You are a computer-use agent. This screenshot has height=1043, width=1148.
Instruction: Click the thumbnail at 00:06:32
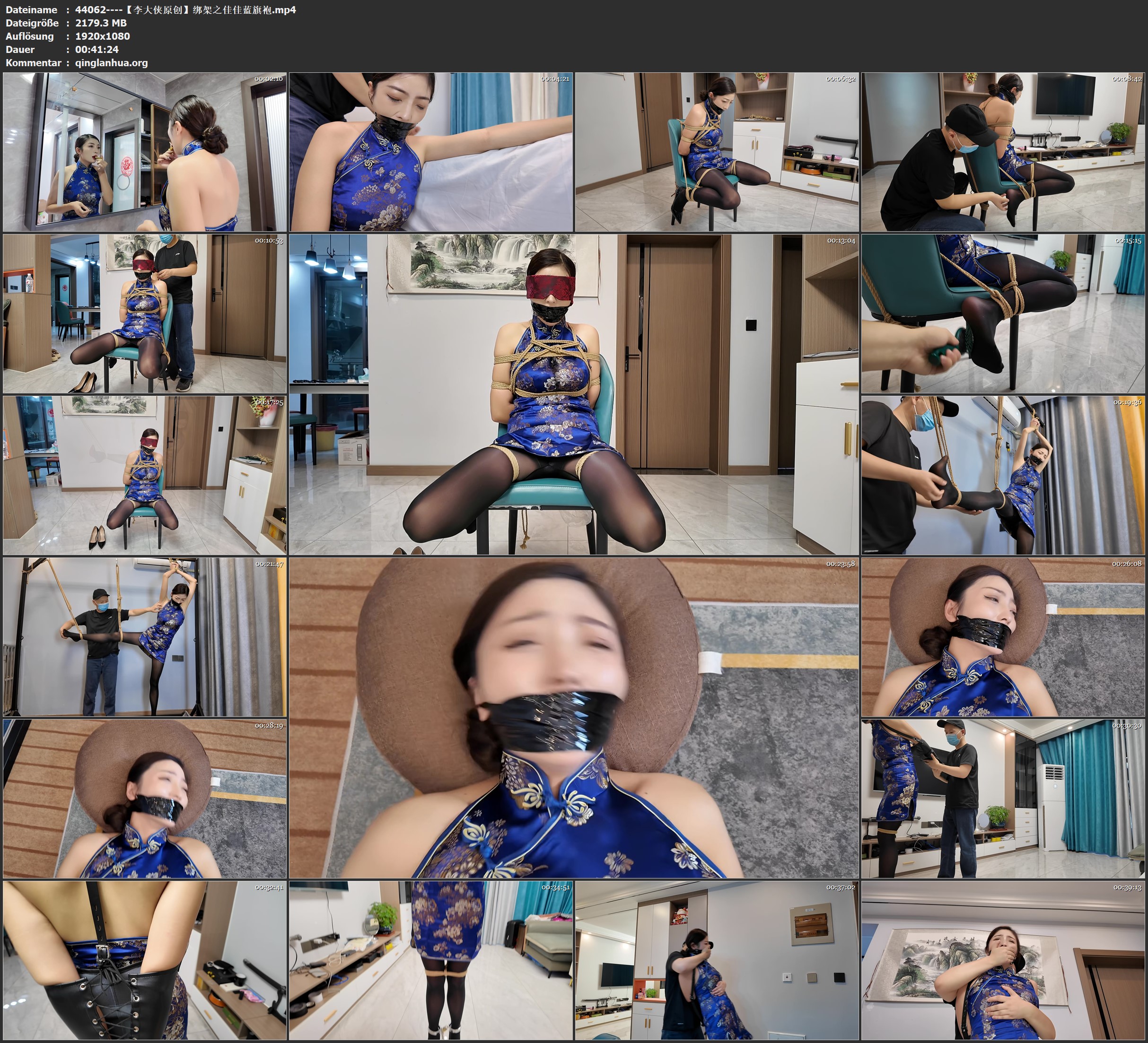point(716,152)
